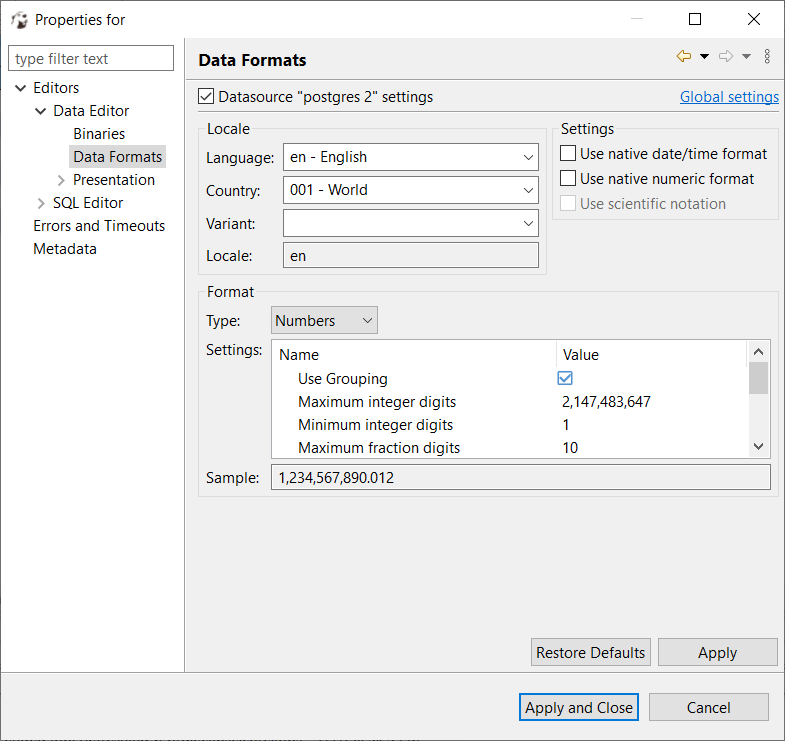The height and width of the screenshot is (741, 785).
Task: Open the Language combo box
Action: coord(411,157)
